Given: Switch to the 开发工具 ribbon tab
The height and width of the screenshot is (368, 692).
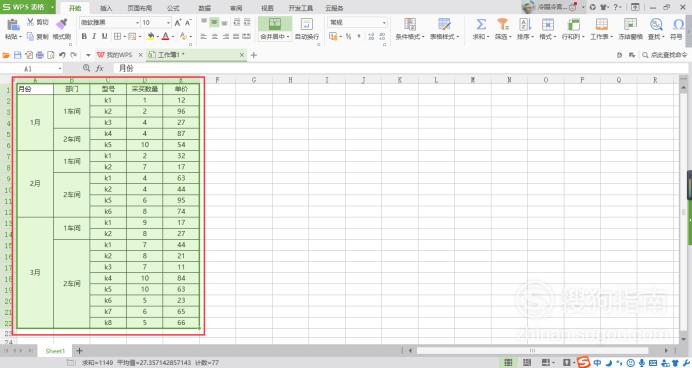Looking at the screenshot, I should point(301,8).
